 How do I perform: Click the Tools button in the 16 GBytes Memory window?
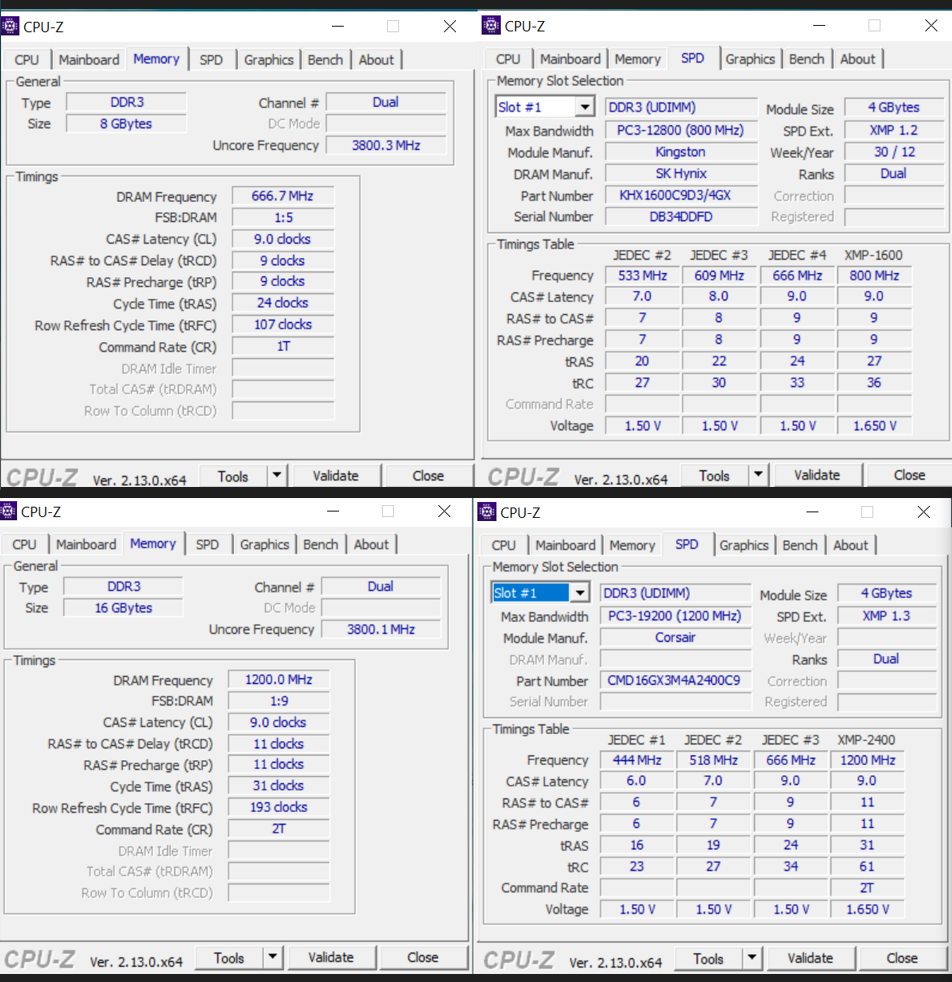[229, 958]
